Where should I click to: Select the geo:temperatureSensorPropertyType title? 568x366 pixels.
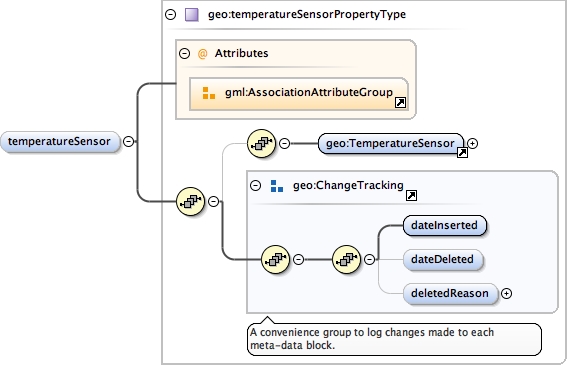[307, 14]
